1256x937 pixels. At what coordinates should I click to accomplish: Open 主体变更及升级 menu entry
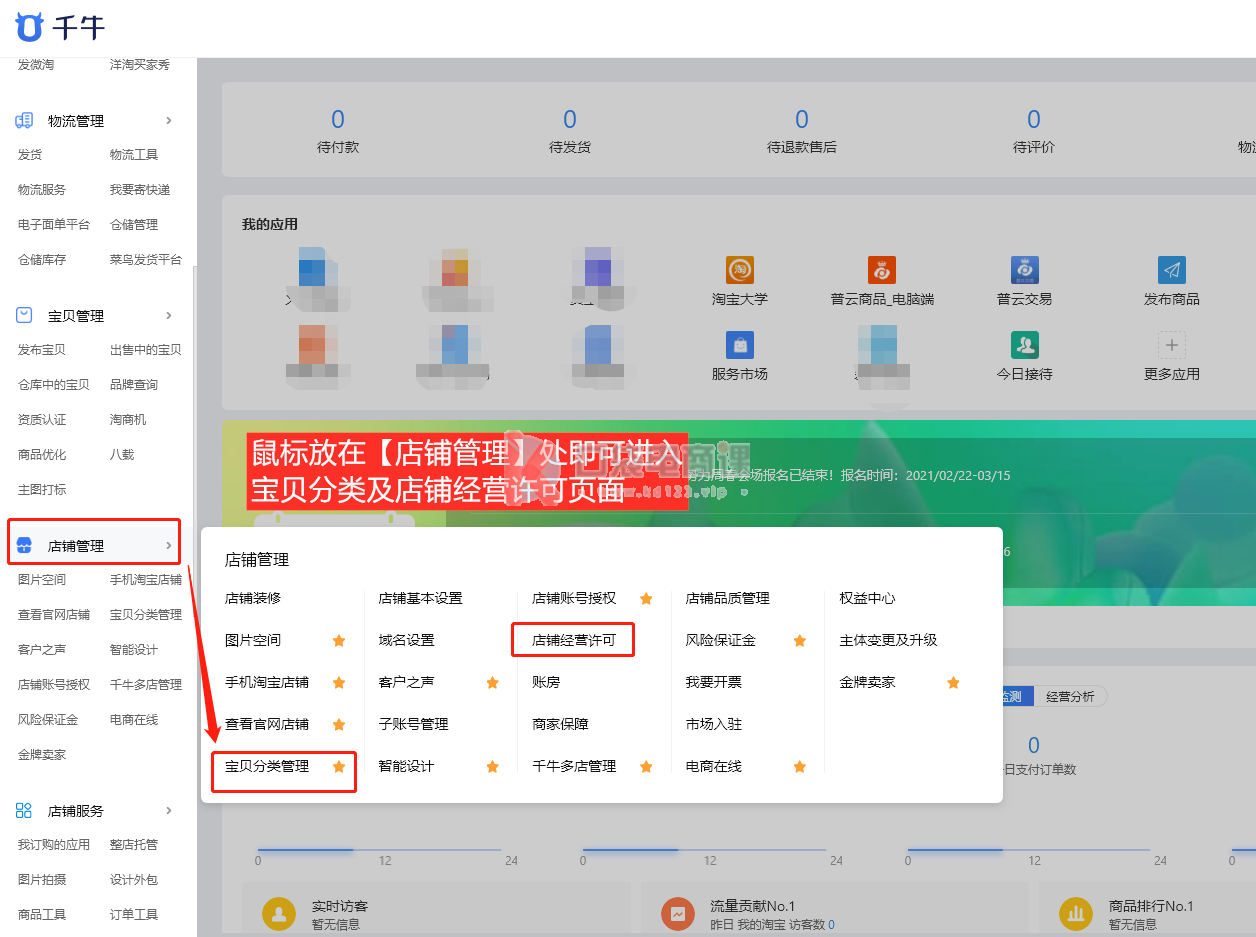click(x=888, y=640)
